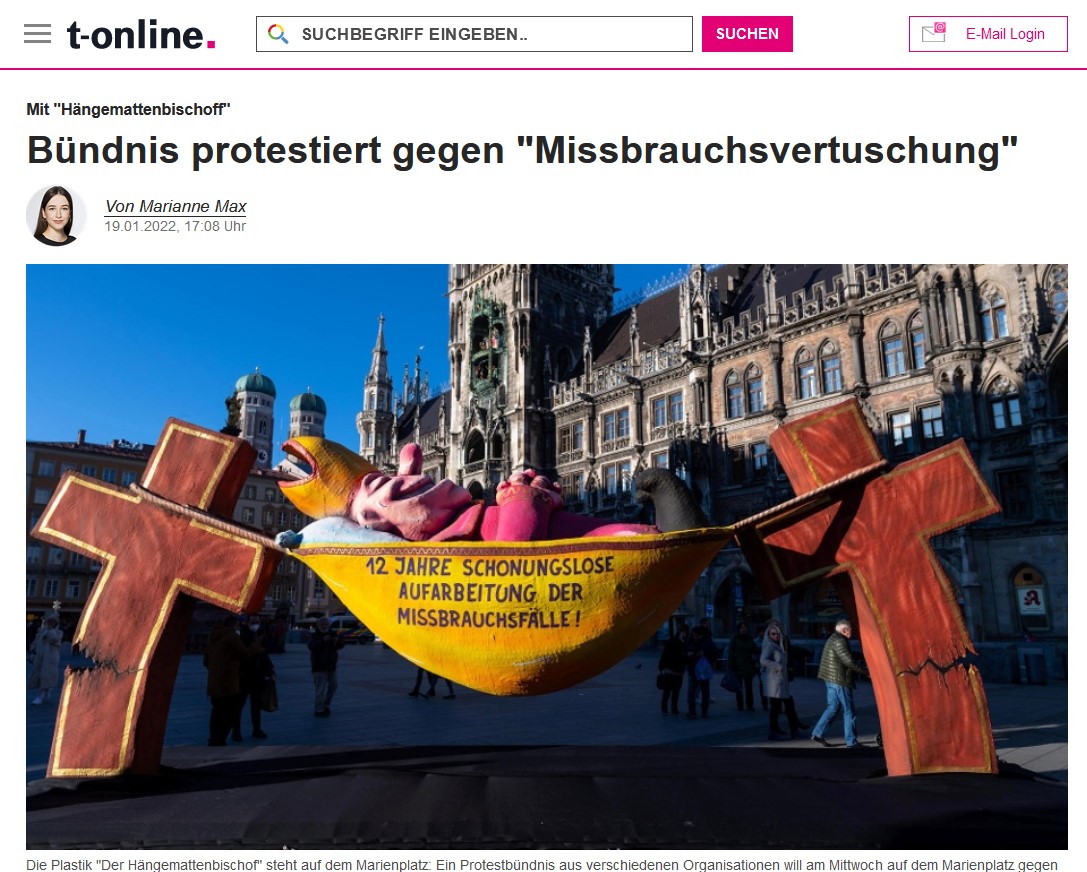Click the kicker 'Mit Hängemattenbischof'

tap(128, 109)
